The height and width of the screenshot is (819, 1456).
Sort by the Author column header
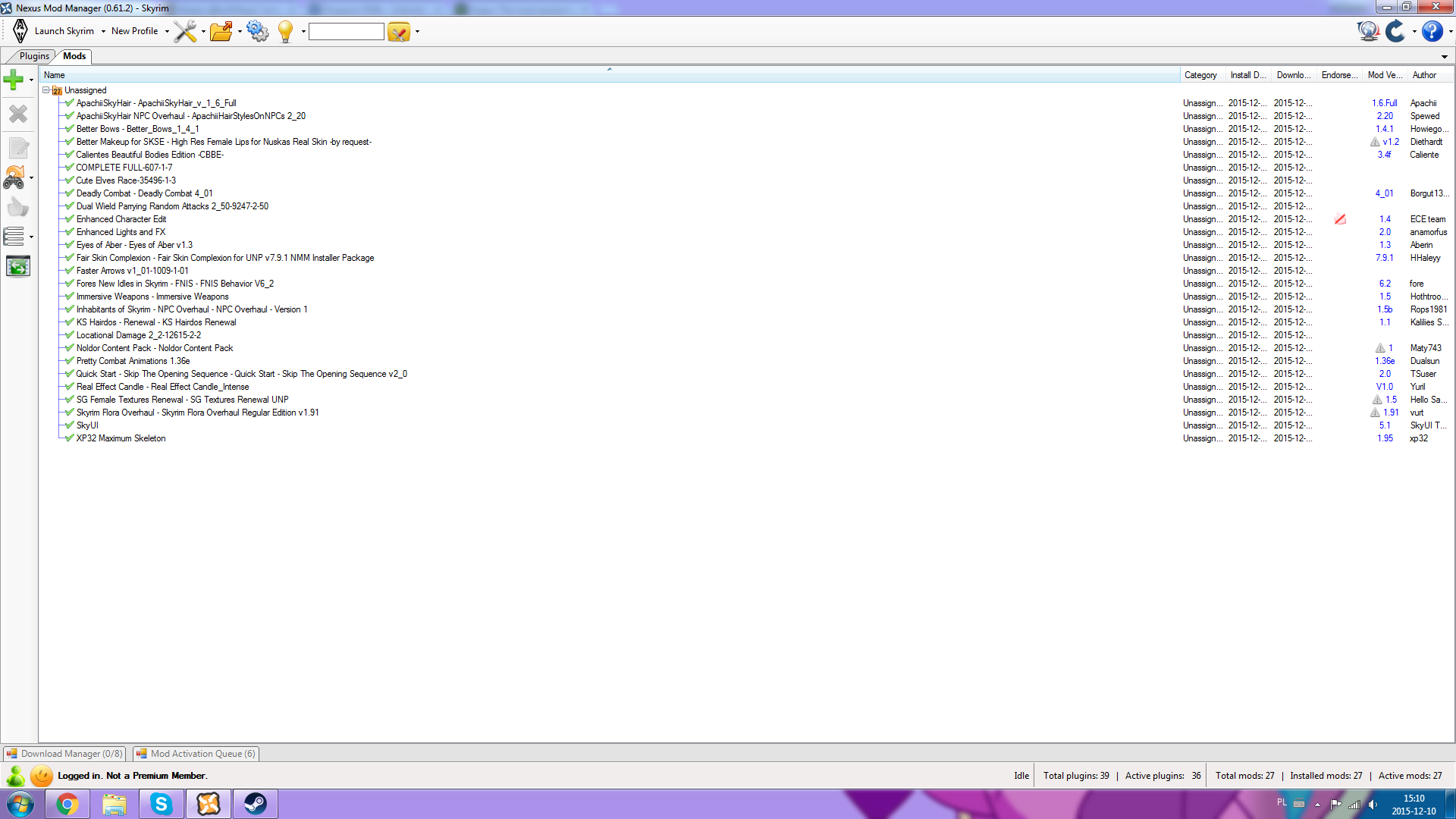(x=1429, y=75)
